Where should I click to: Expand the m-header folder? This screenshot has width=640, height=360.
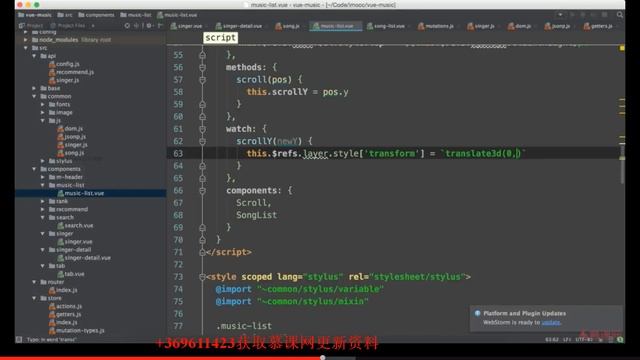click(42, 177)
